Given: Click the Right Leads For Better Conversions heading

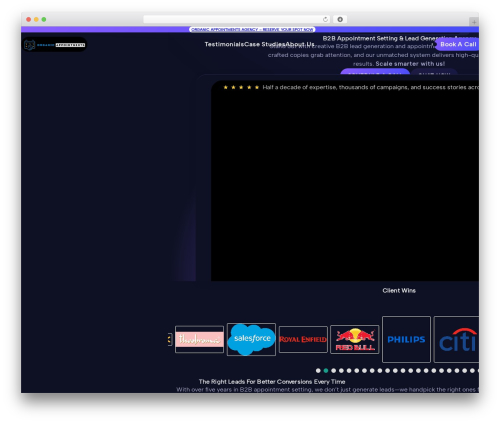Looking at the screenshot, I should point(272,382).
